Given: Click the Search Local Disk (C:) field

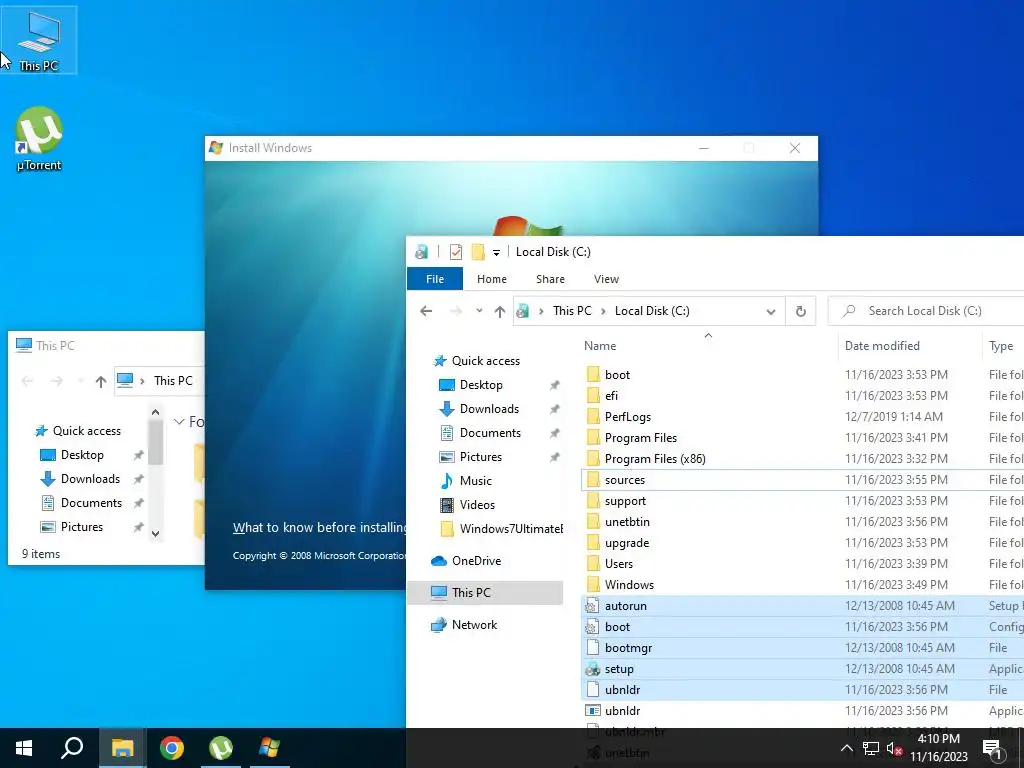Looking at the screenshot, I should (x=926, y=311).
